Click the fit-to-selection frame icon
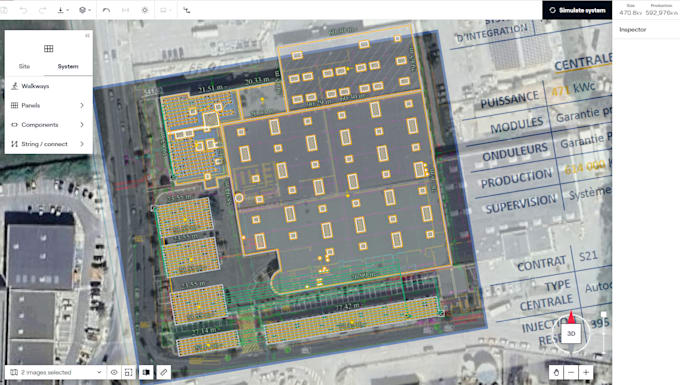This screenshot has width=680, height=385. pyautogui.click(x=128, y=372)
